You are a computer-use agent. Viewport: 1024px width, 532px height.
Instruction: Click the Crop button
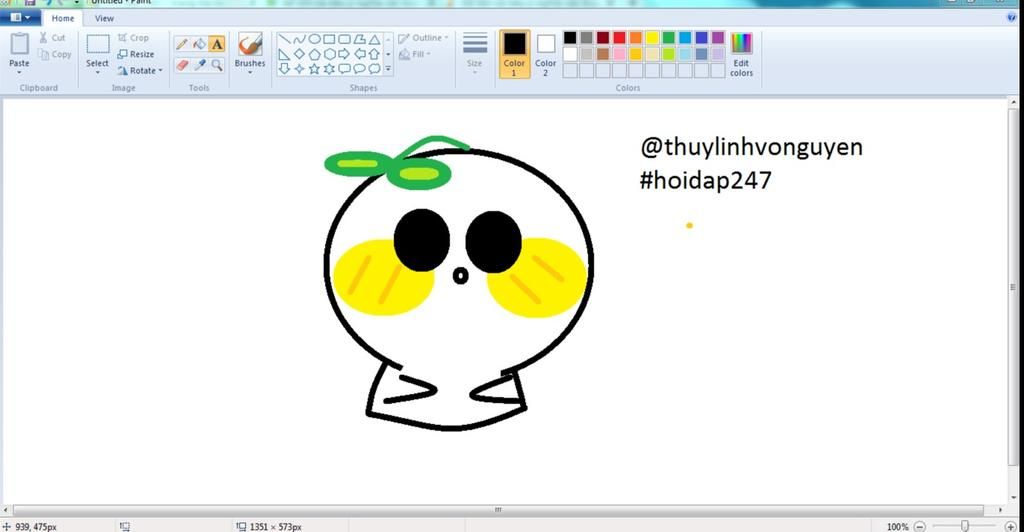pyautogui.click(x=133, y=38)
